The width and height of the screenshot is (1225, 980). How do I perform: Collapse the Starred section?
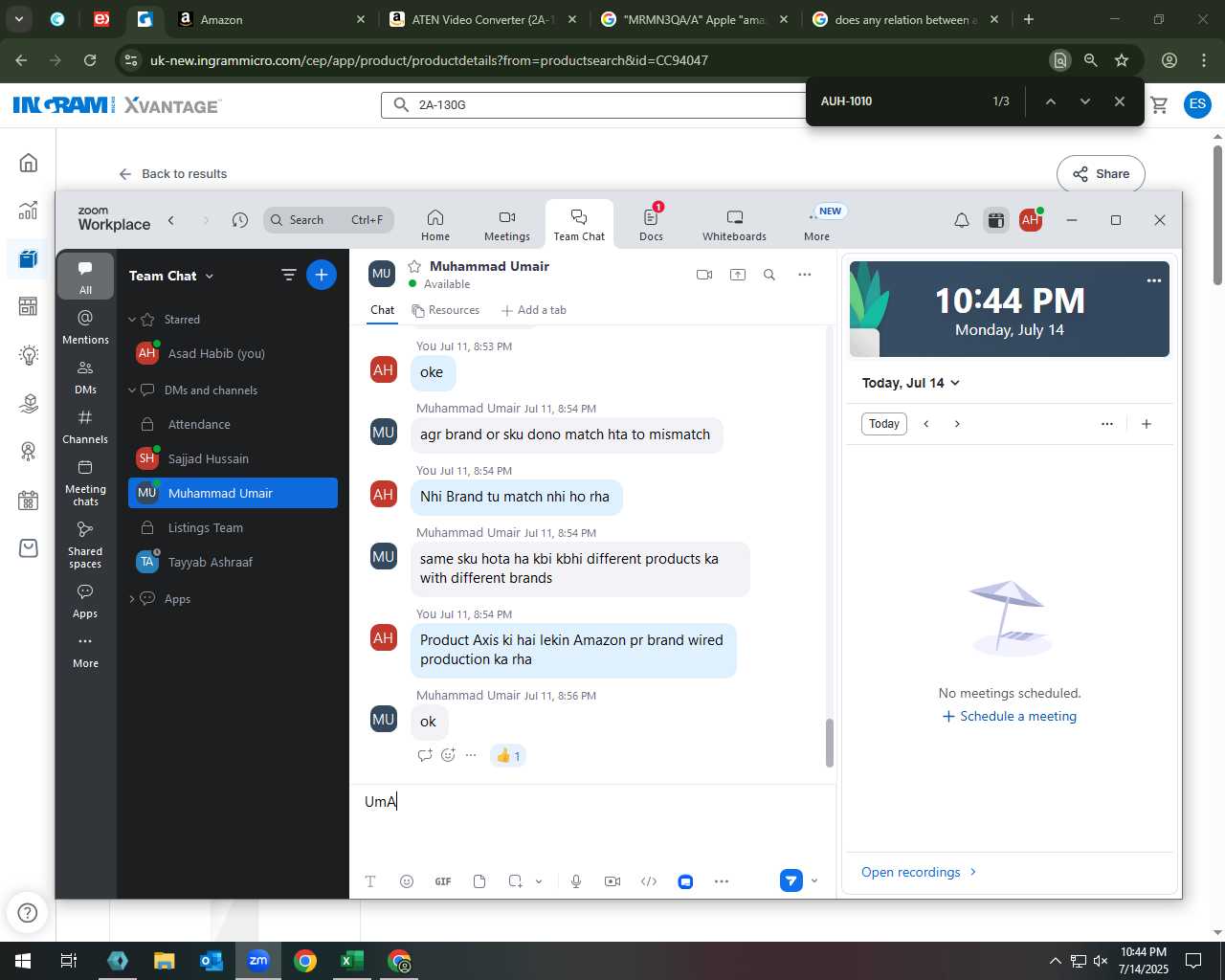[x=132, y=320]
